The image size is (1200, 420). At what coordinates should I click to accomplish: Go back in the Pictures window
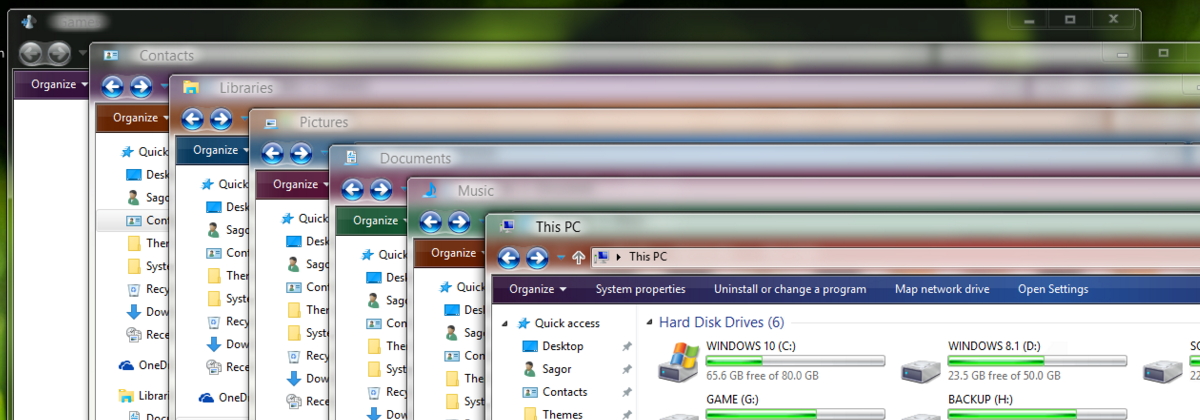271,153
